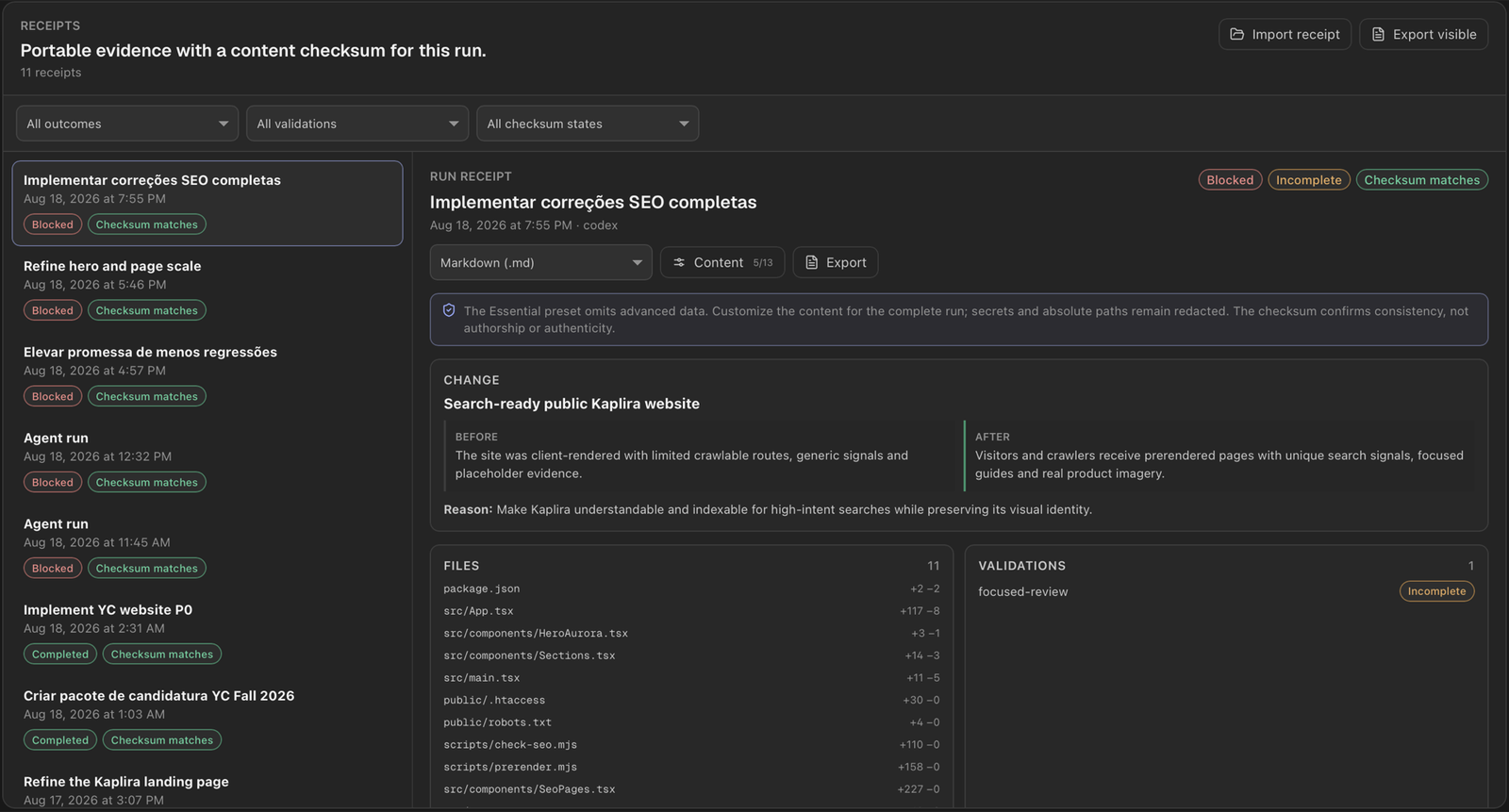1509x812 pixels.
Task: Click the src/components/Sections.tsx file row
Action: pos(691,655)
